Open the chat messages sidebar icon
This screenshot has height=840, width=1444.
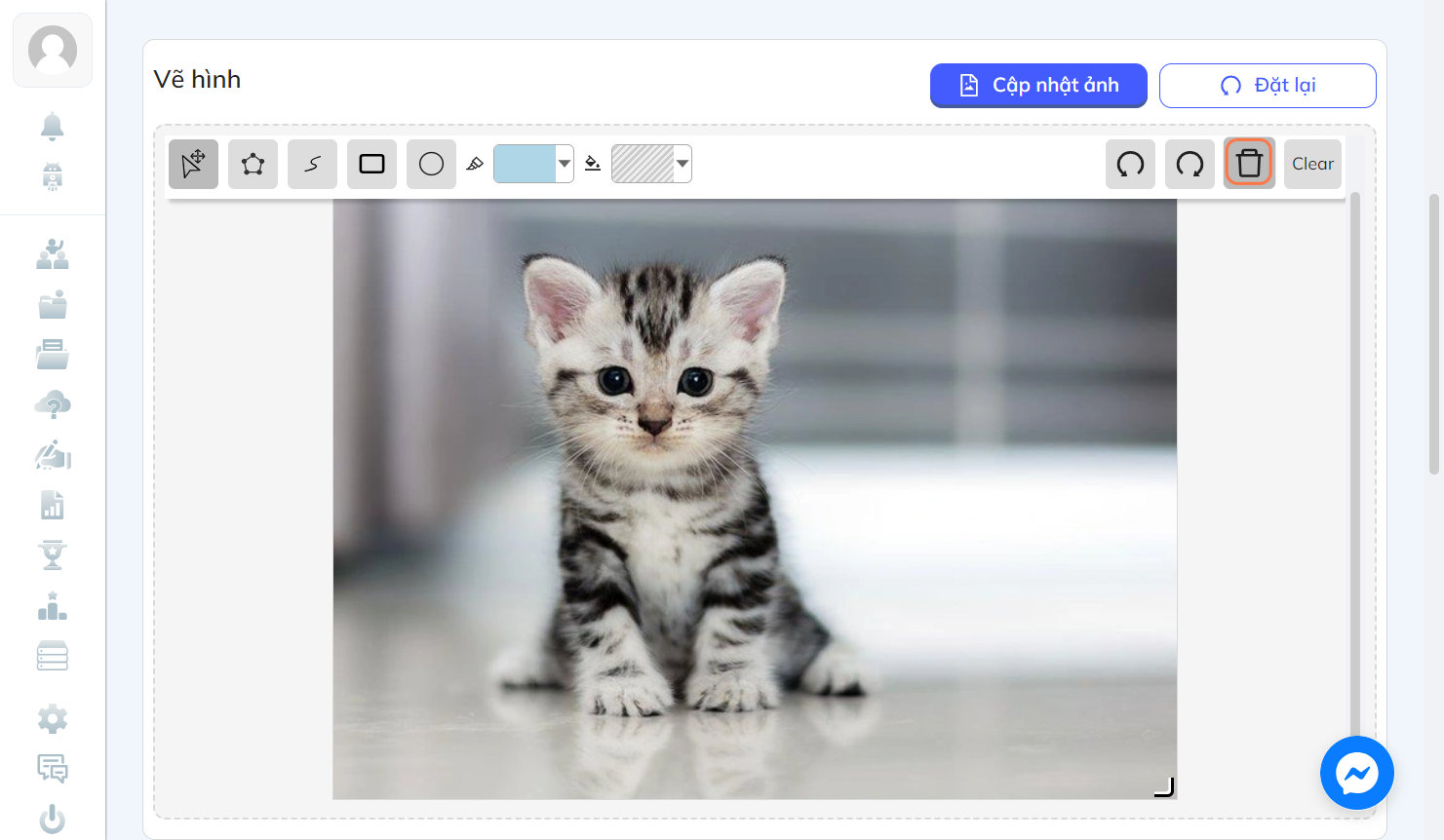(53, 769)
